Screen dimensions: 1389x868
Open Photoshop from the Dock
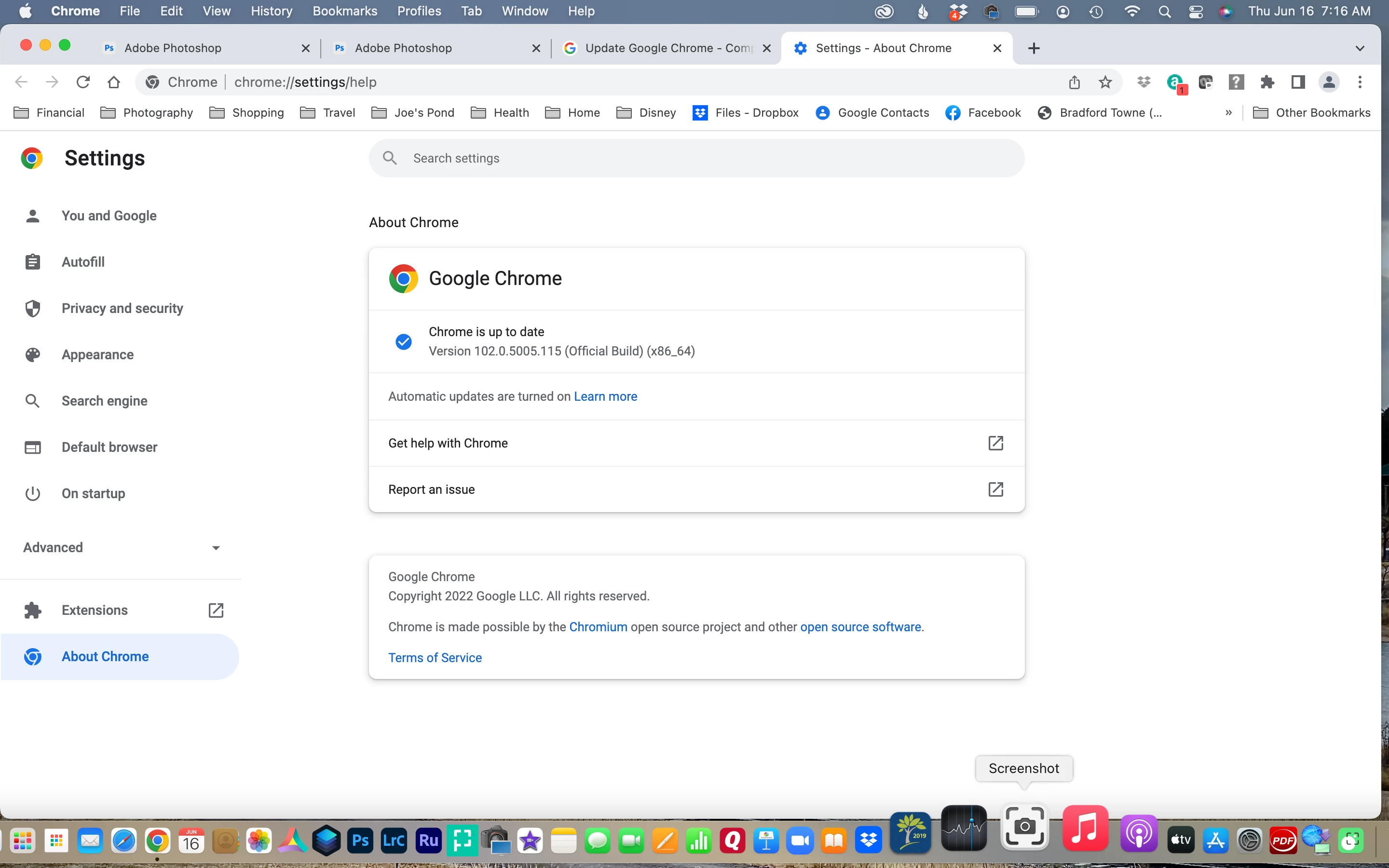click(x=360, y=841)
